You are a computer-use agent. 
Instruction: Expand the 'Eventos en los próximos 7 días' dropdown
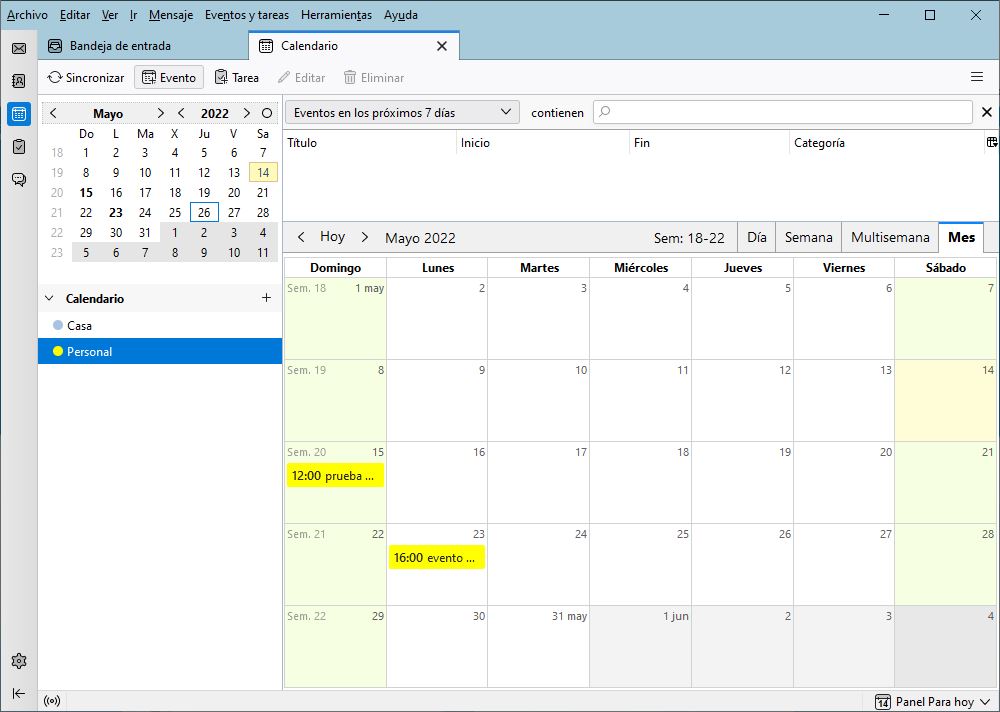coord(402,112)
